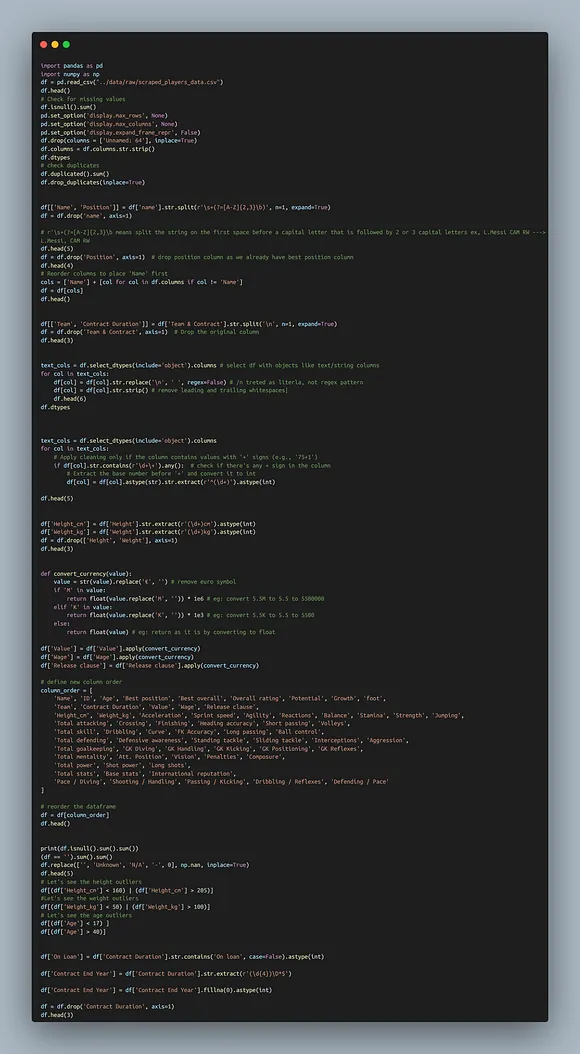Click the line splitting 'name' into Name and Position
The image size is (580, 1054).
(x=185, y=207)
